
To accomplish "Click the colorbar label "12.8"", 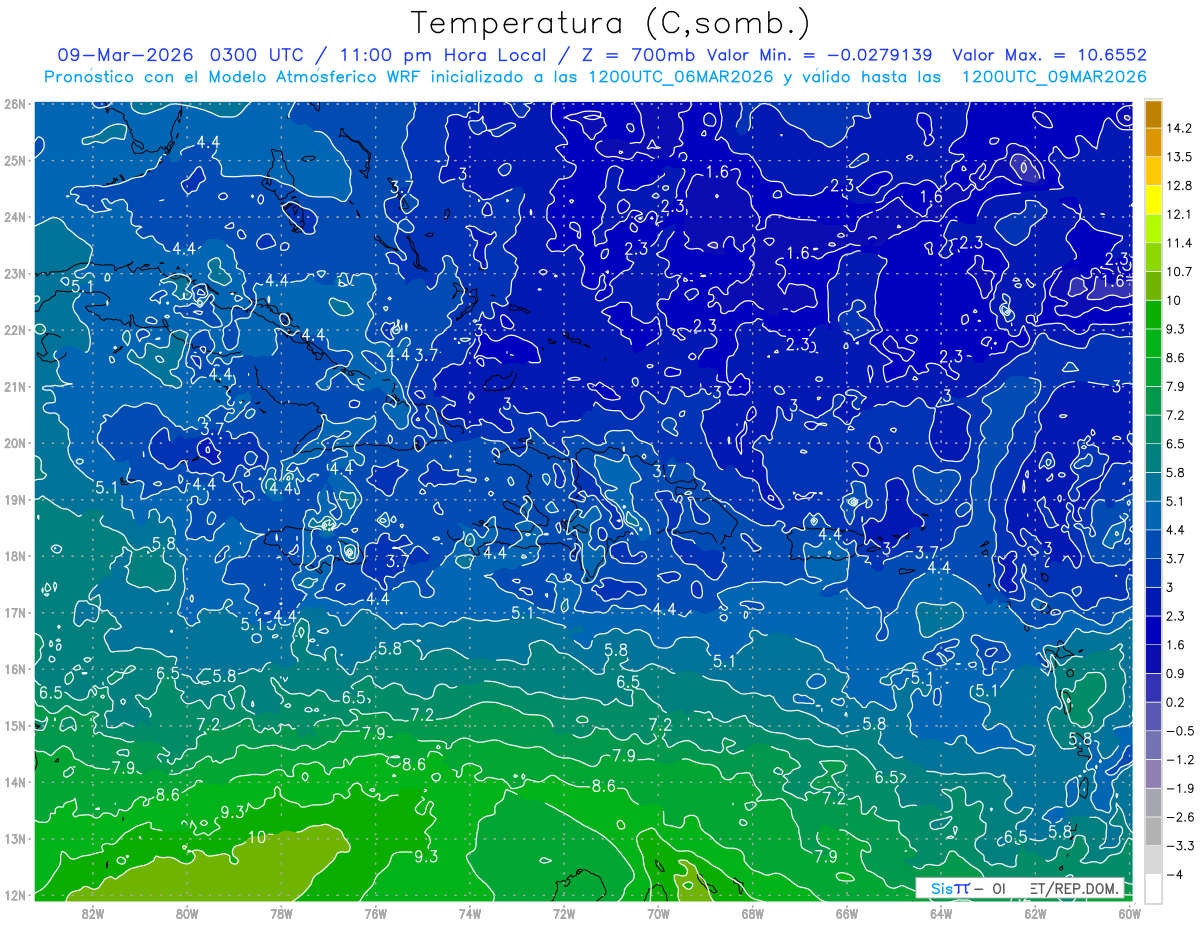I will pyautogui.click(x=1181, y=186).
